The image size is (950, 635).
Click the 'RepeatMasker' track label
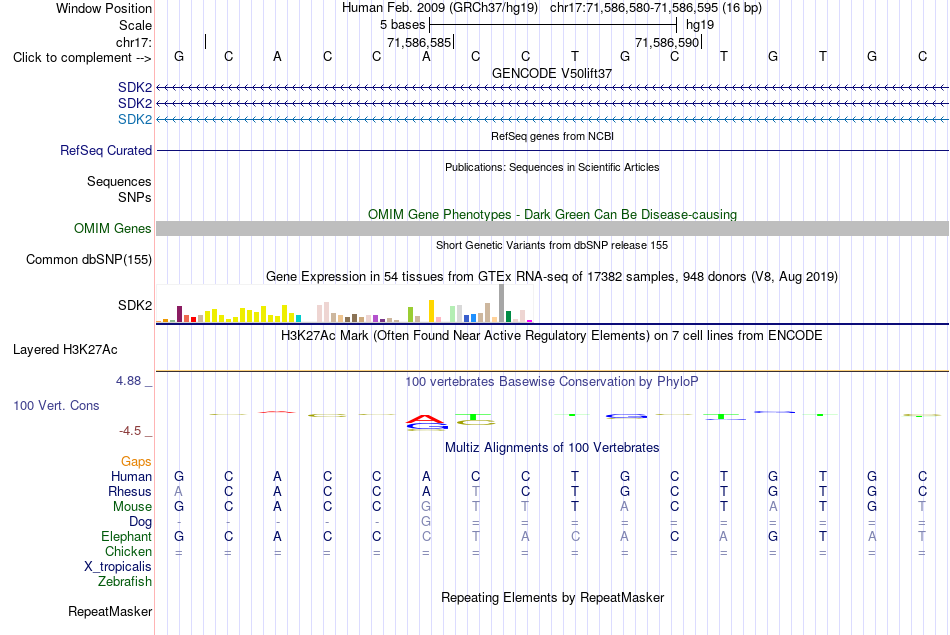(x=110, y=611)
